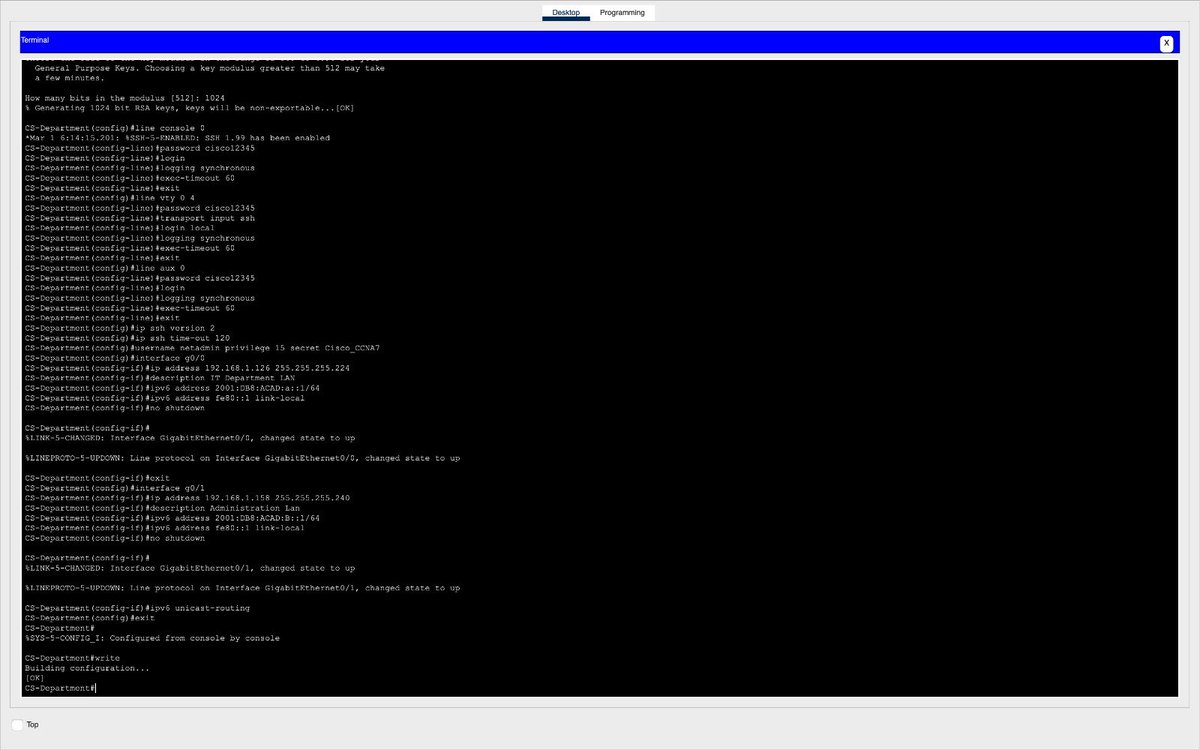The height and width of the screenshot is (750, 1200).
Task: Click the 'line console 0' command line
Action: 115,128
